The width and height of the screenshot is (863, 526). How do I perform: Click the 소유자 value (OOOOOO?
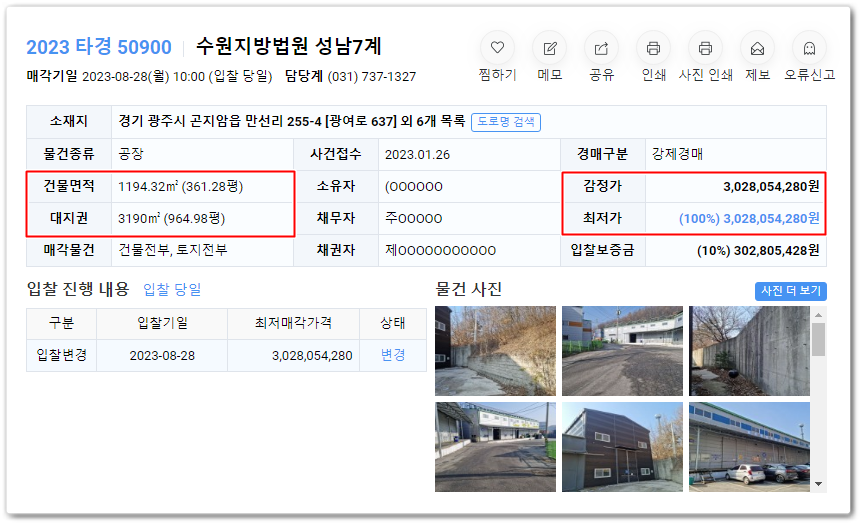pyautogui.click(x=414, y=187)
